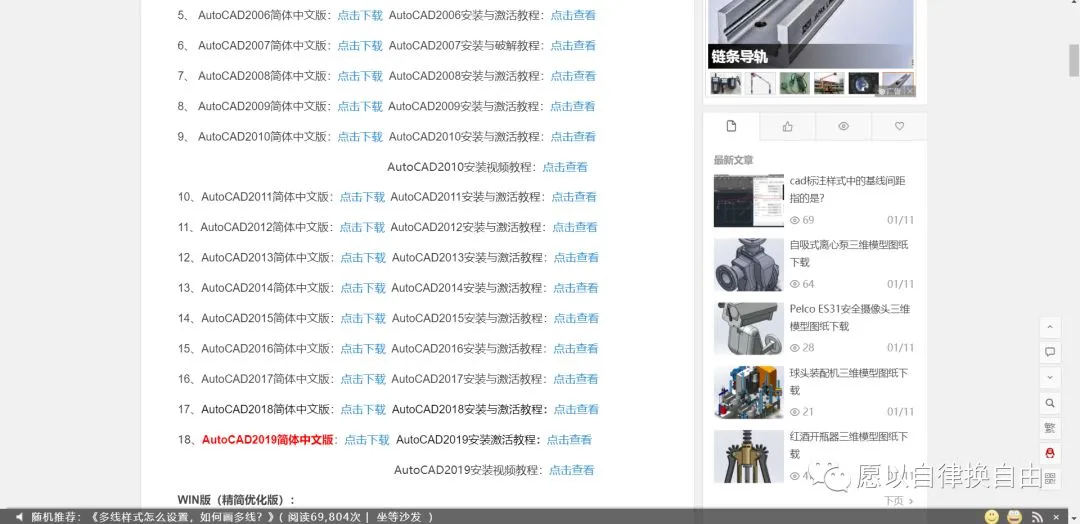Image resolution: width=1080 pixels, height=524 pixels.
Task: Click 点击下载 for AutoCAD2010
Action: pos(360,136)
